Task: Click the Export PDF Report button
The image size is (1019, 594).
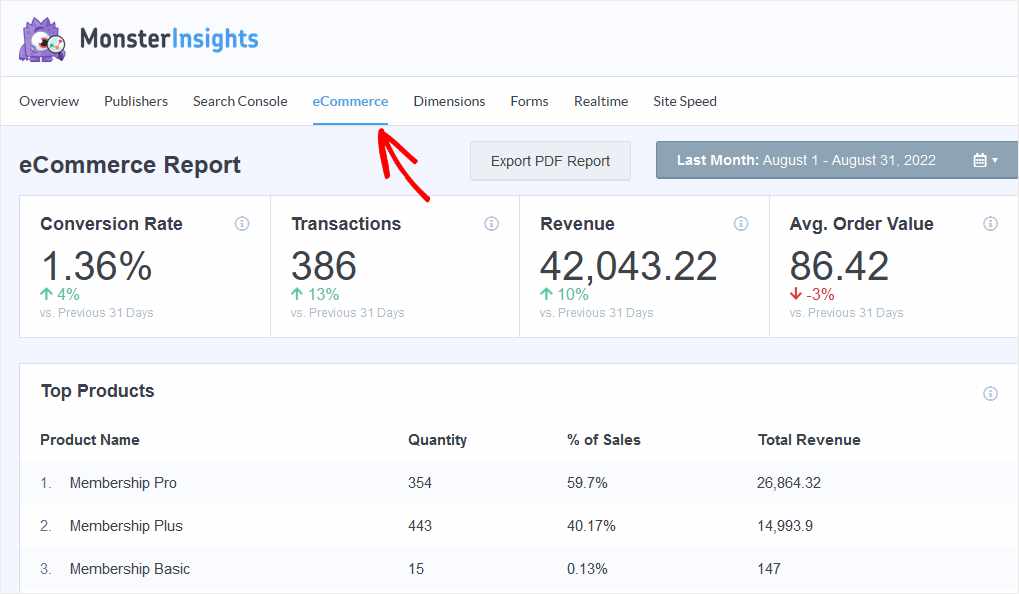Action: (549, 160)
